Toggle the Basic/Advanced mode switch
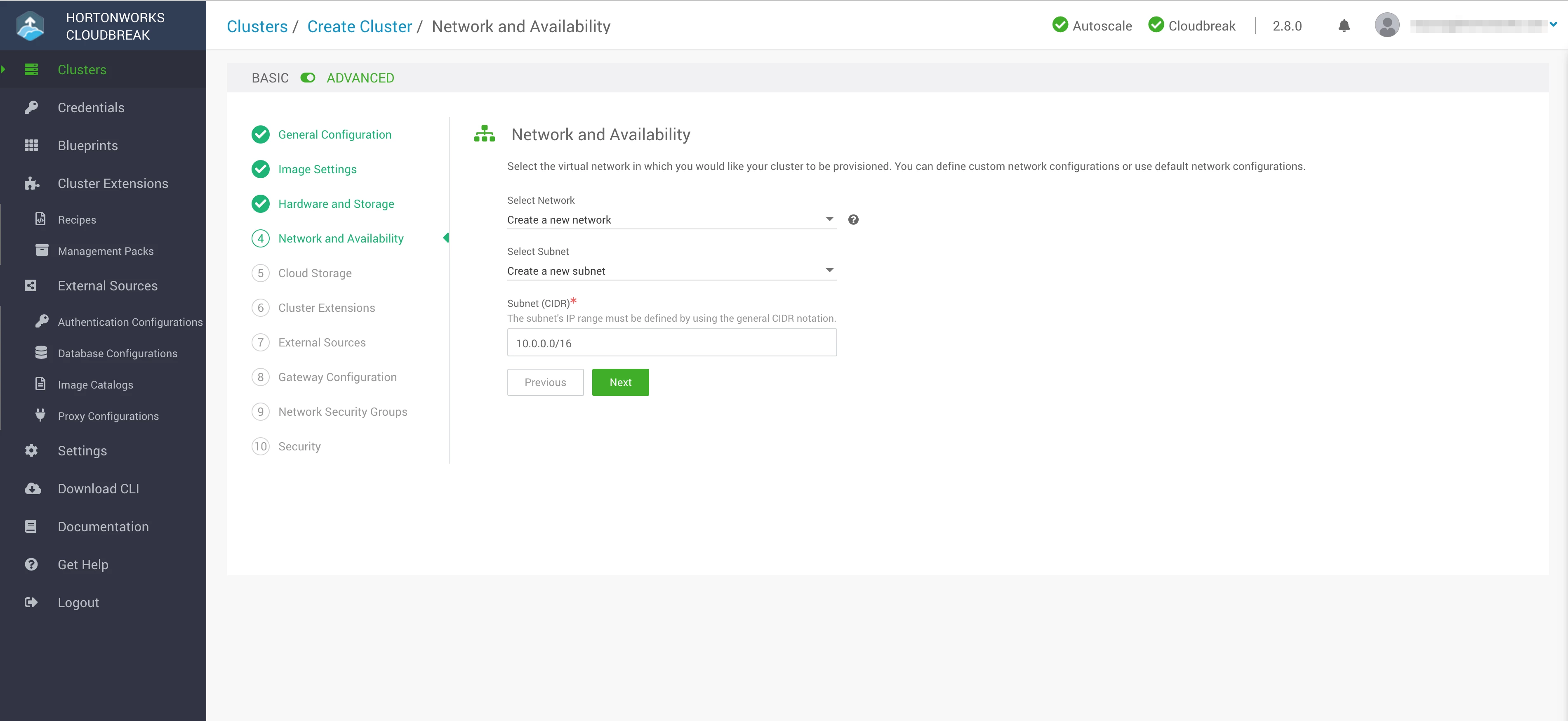The width and height of the screenshot is (1568, 721). (307, 77)
